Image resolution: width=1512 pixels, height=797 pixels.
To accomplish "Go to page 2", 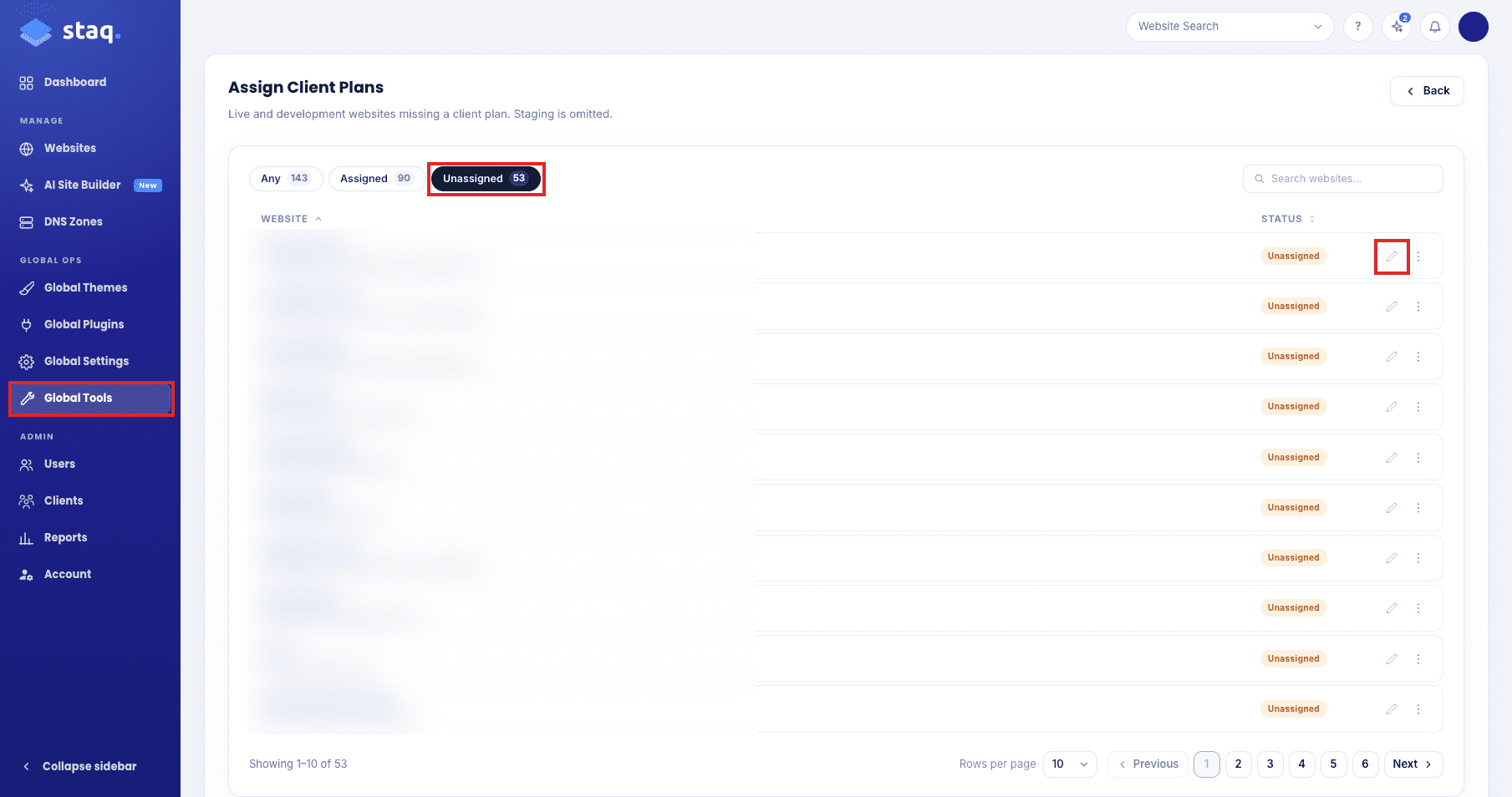I will pos(1239,764).
